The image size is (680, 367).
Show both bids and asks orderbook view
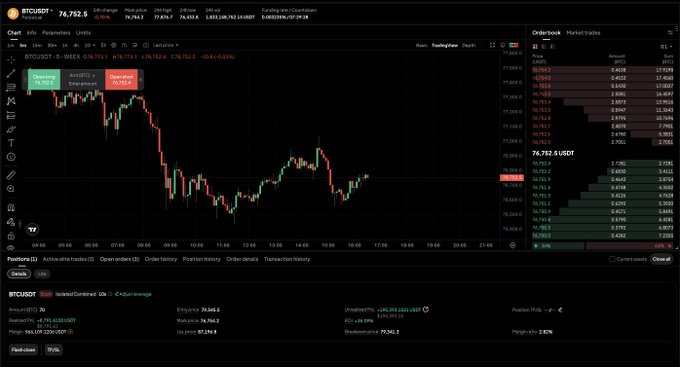(x=535, y=46)
